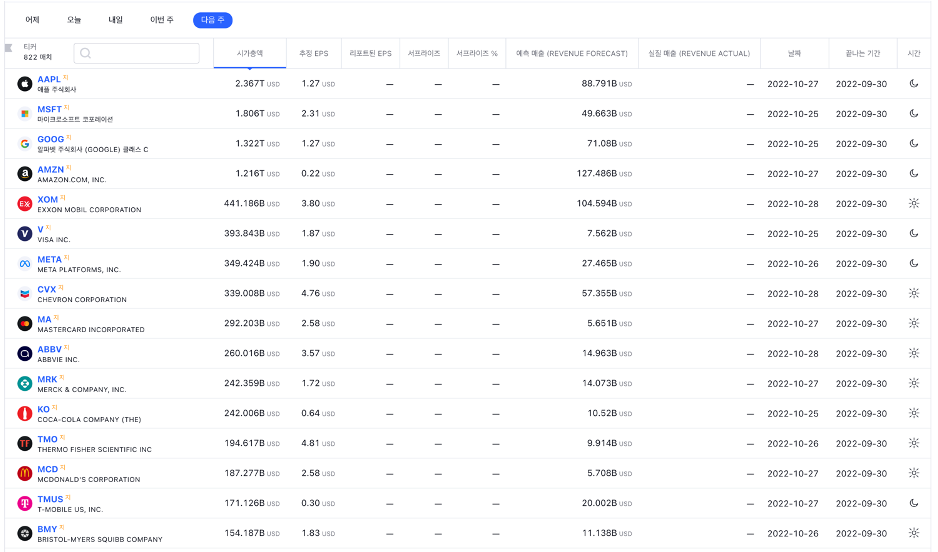The height and width of the screenshot is (552, 938).
Task: Click the moon icon in the AAPL row
Action: click(913, 84)
